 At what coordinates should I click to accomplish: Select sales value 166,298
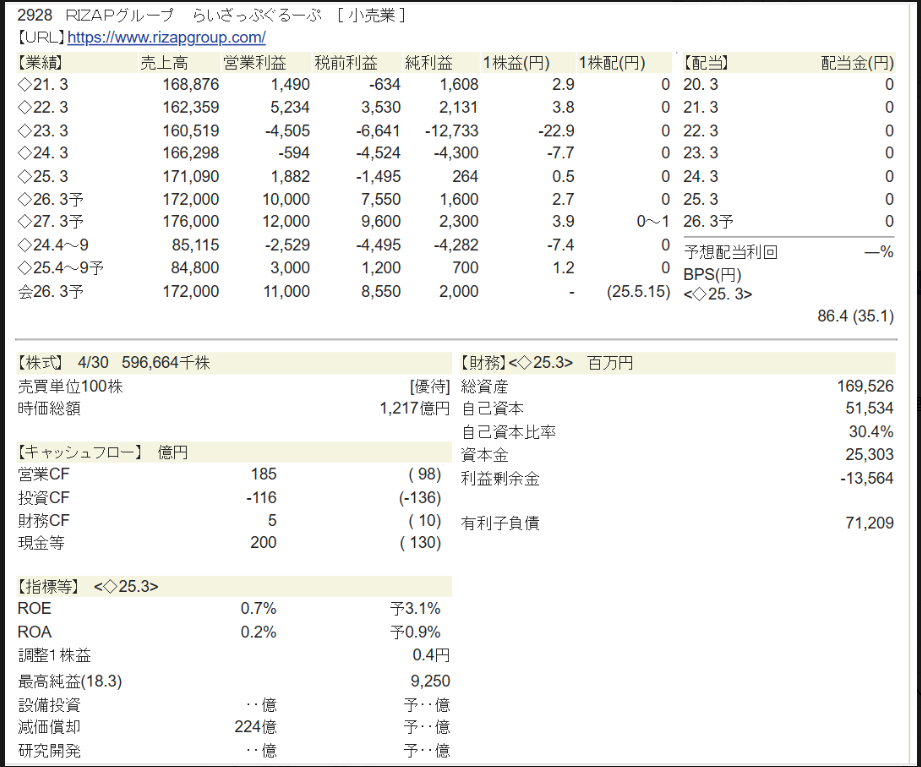pos(191,153)
